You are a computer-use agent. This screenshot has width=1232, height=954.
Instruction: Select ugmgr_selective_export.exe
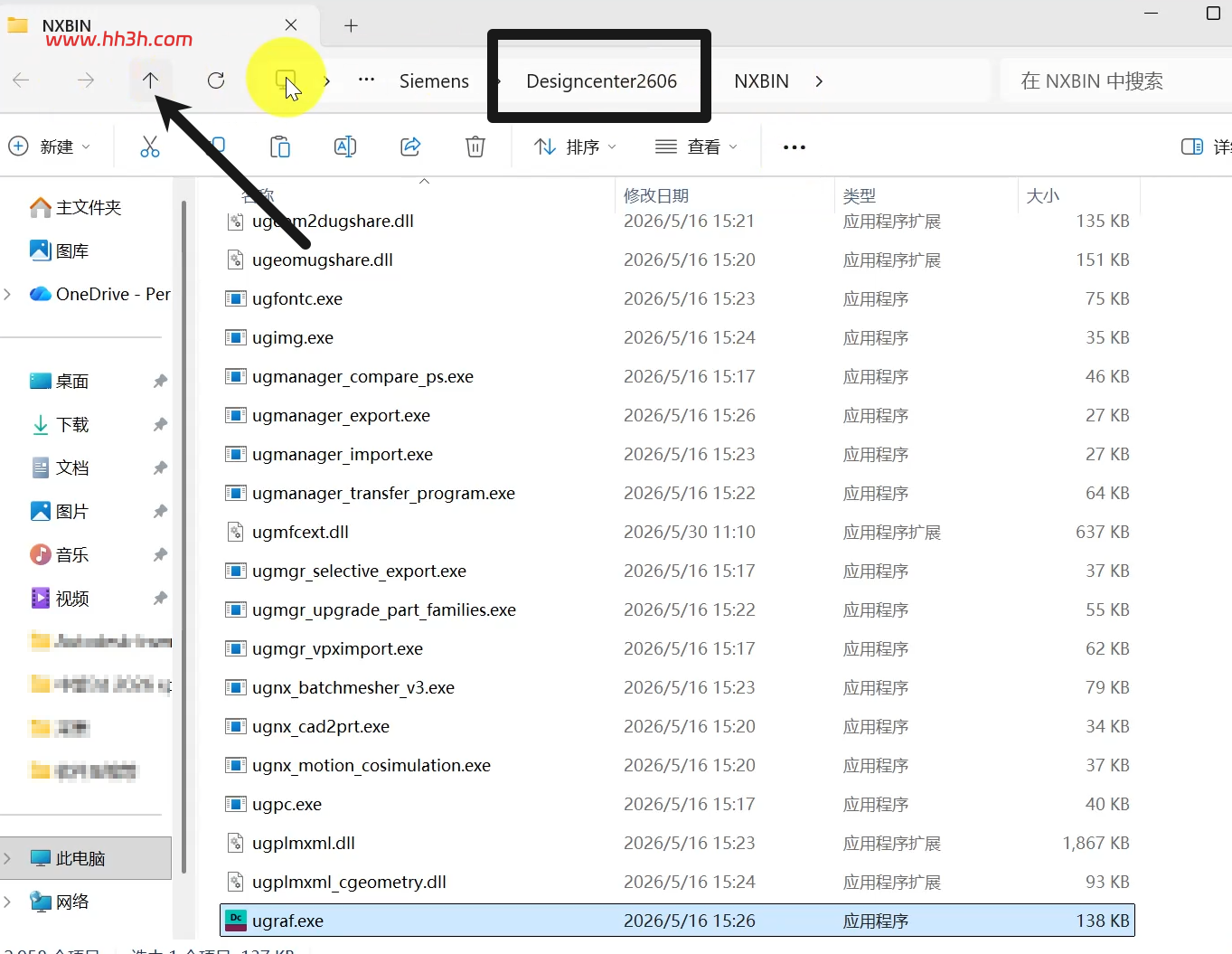677,571
